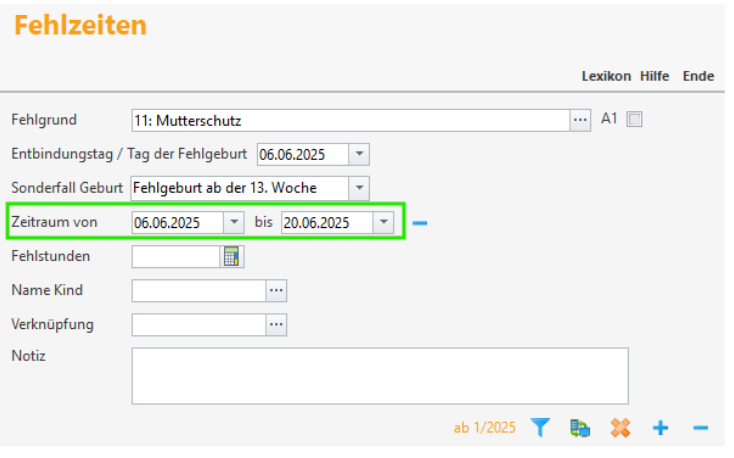
Task: Click the blue filter funnel icon
Action: point(540,428)
